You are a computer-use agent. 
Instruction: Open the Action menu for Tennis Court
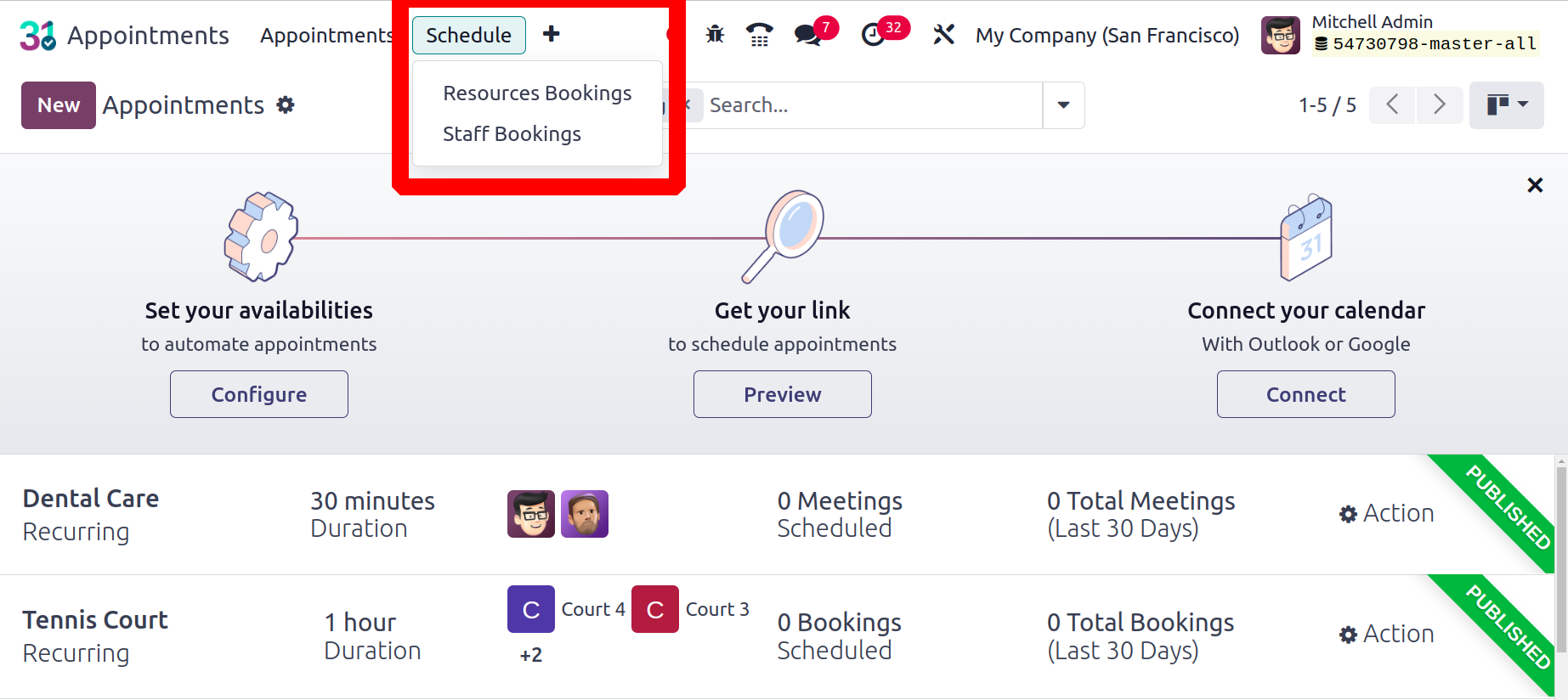[x=1387, y=634]
